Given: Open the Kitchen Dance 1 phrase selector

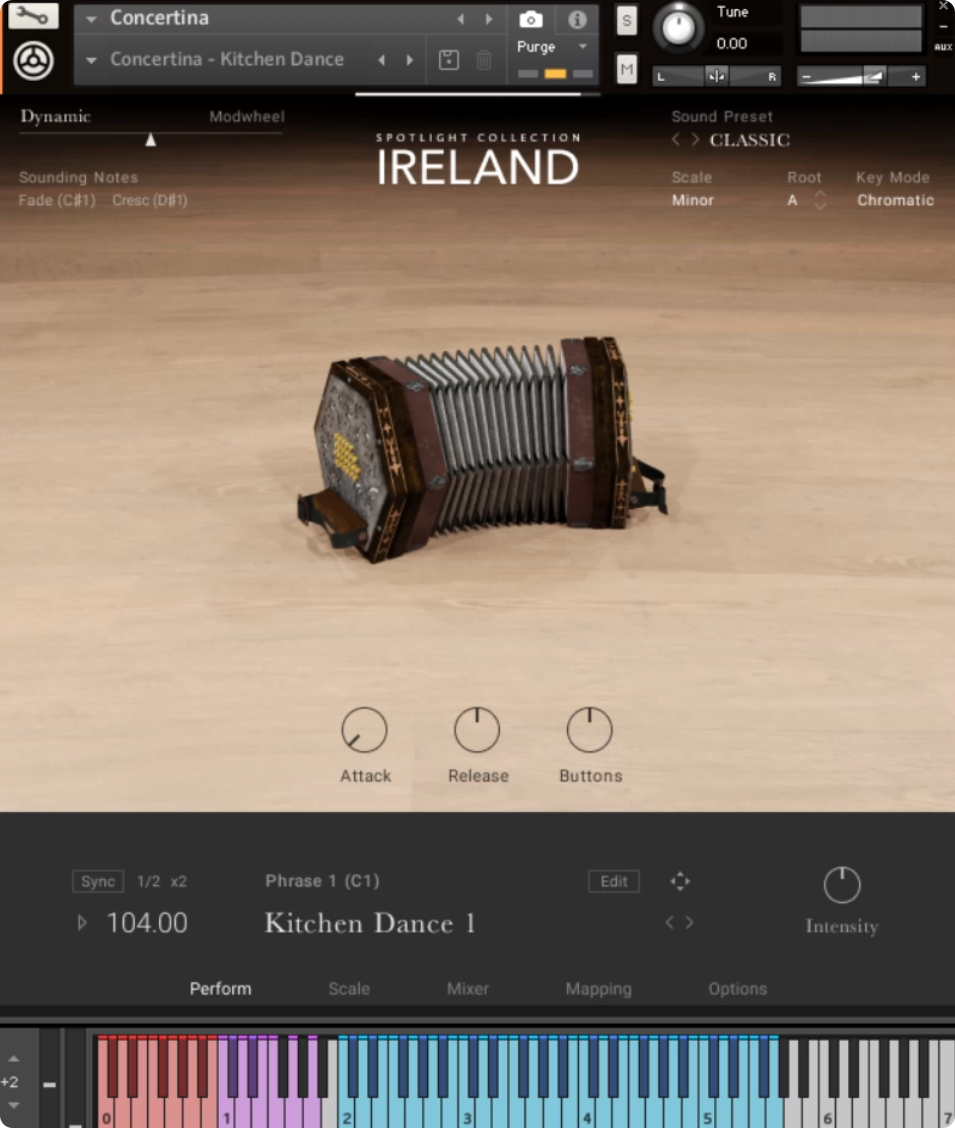Looking at the screenshot, I should [x=370, y=923].
